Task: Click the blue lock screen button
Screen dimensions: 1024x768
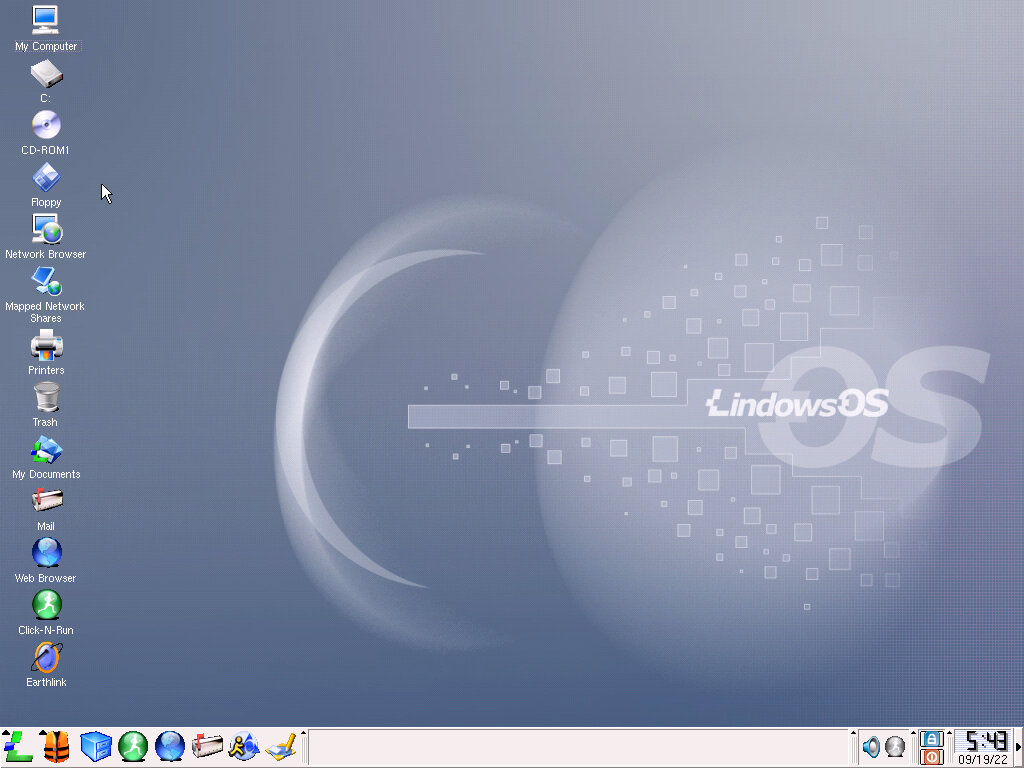Action: [x=932, y=738]
